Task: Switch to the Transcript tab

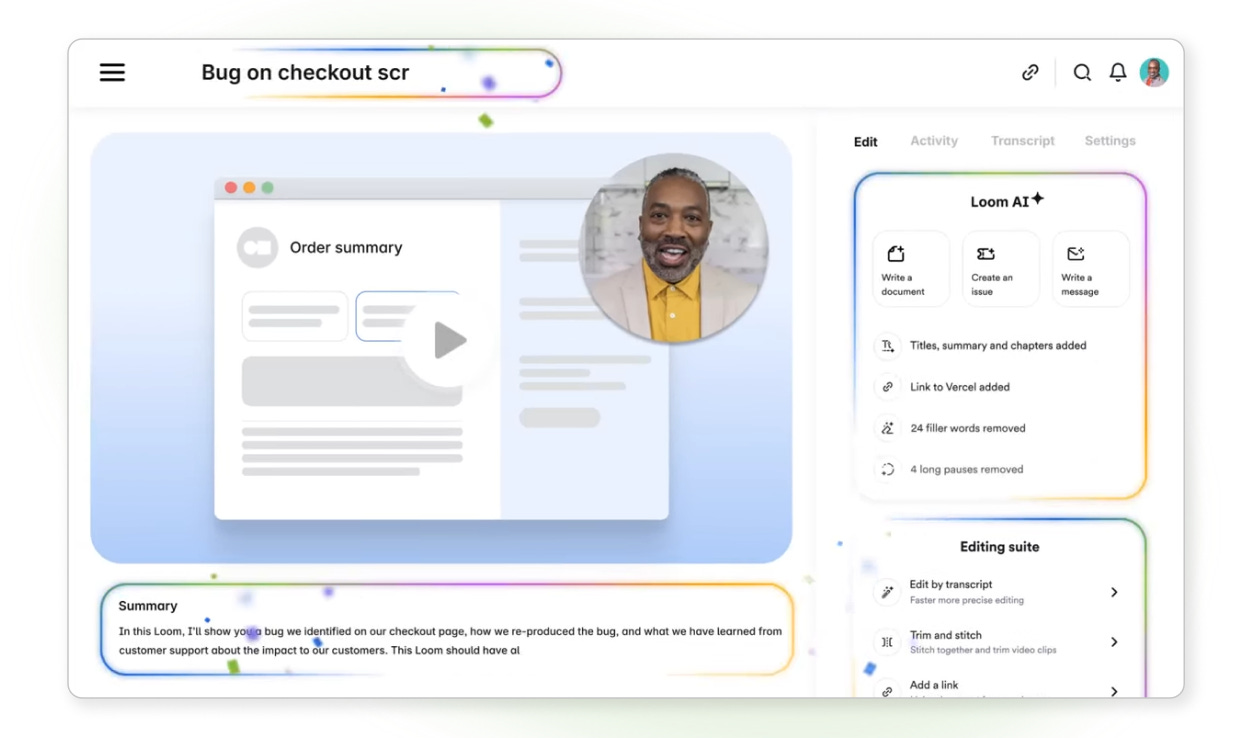Action: click(x=1023, y=141)
